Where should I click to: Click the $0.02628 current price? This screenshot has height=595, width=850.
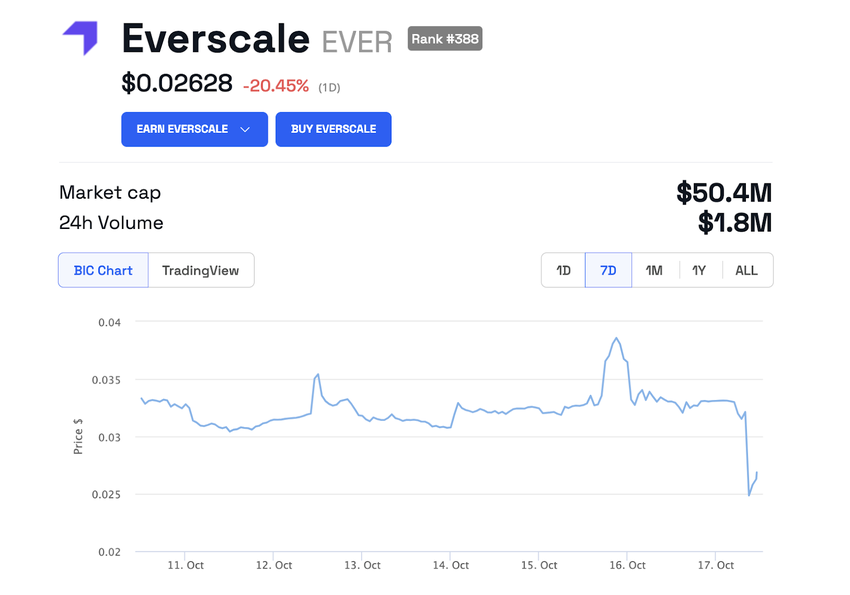tap(177, 84)
